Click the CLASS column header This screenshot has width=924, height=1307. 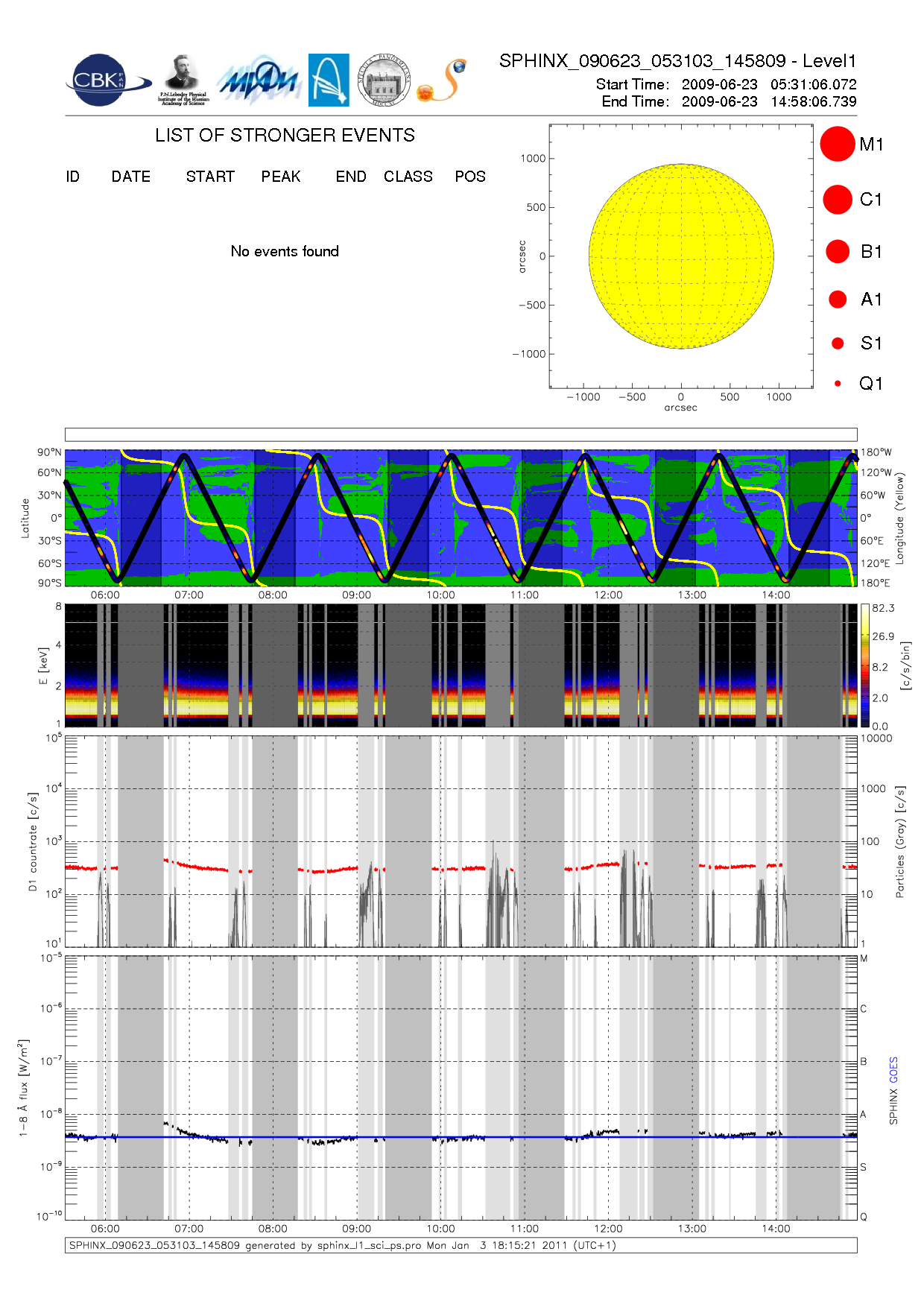pyautogui.click(x=408, y=177)
